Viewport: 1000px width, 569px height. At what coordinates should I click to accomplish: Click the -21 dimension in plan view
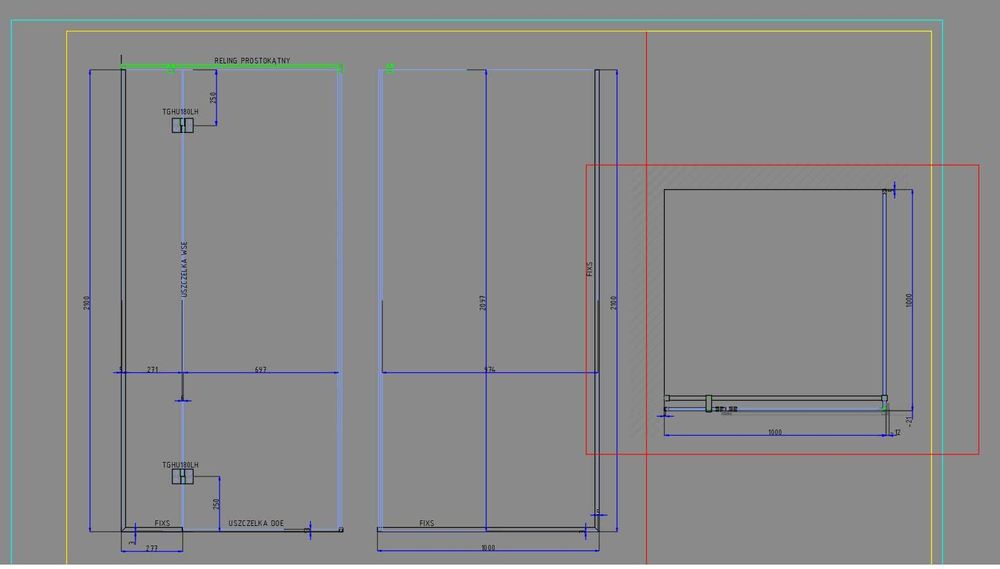tap(909, 420)
